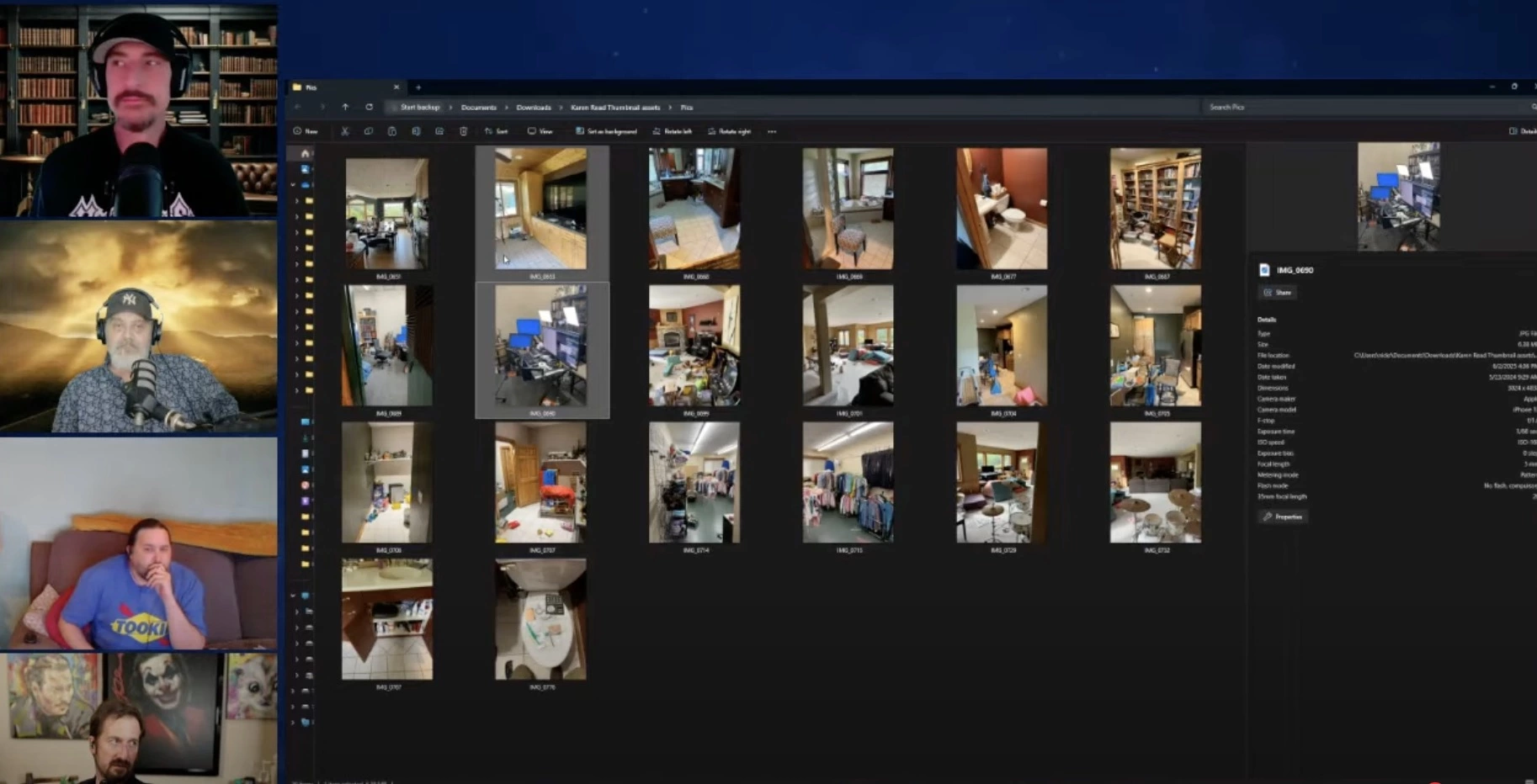Open Home in the sidebar
The width and height of the screenshot is (1537, 784).
tap(305, 153)
